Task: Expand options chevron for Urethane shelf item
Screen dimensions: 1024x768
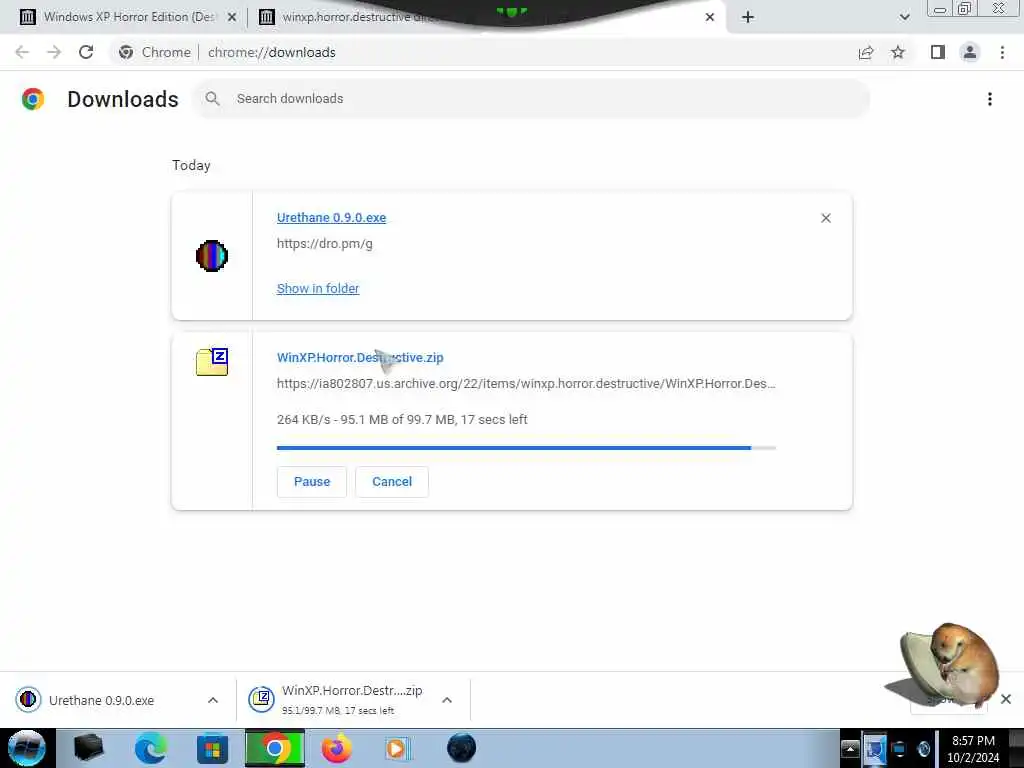Action: click(x=213, y=700)
